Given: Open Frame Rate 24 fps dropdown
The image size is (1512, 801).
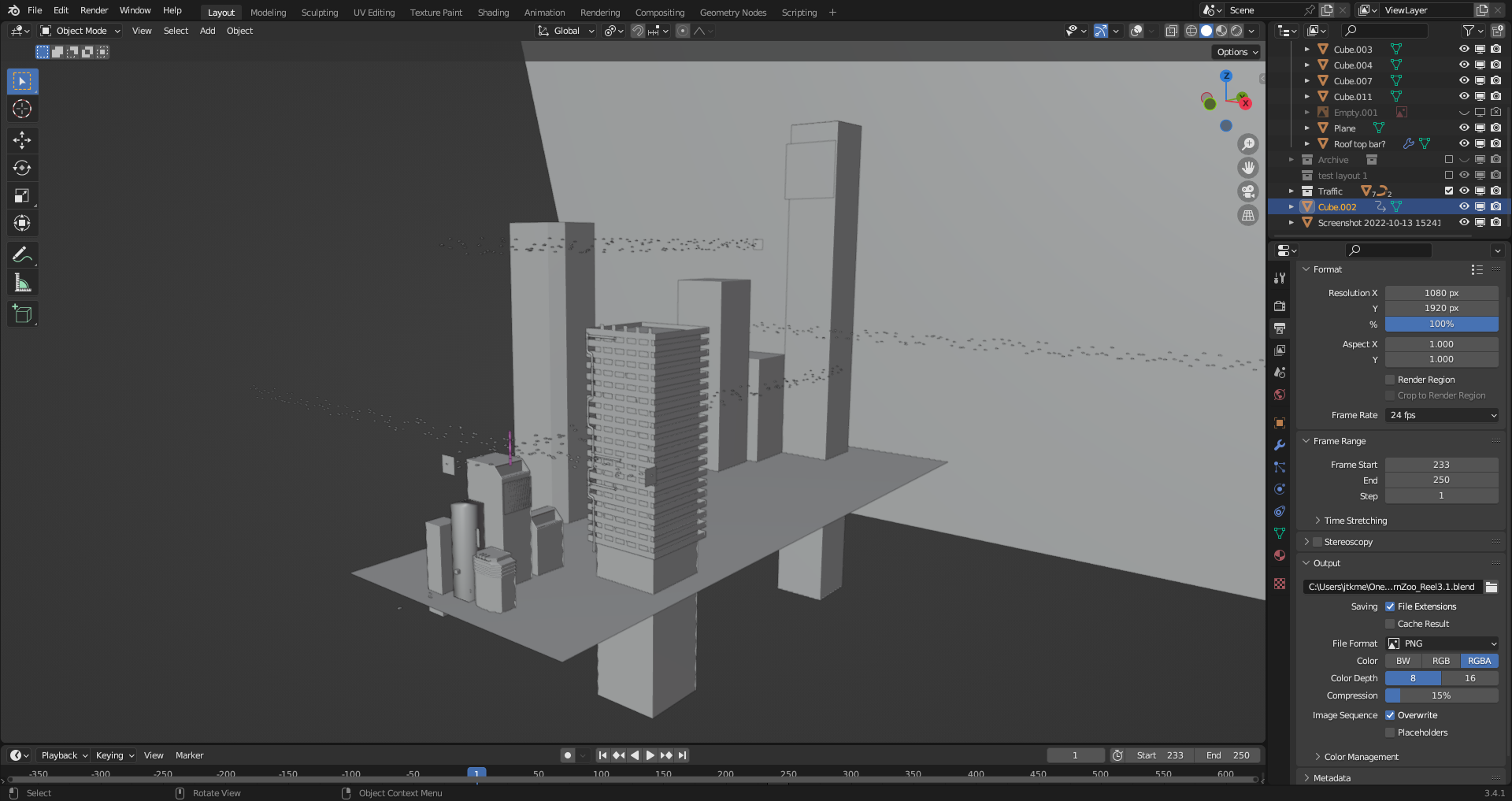Looking at the screenshot, I should [1442, 415].
